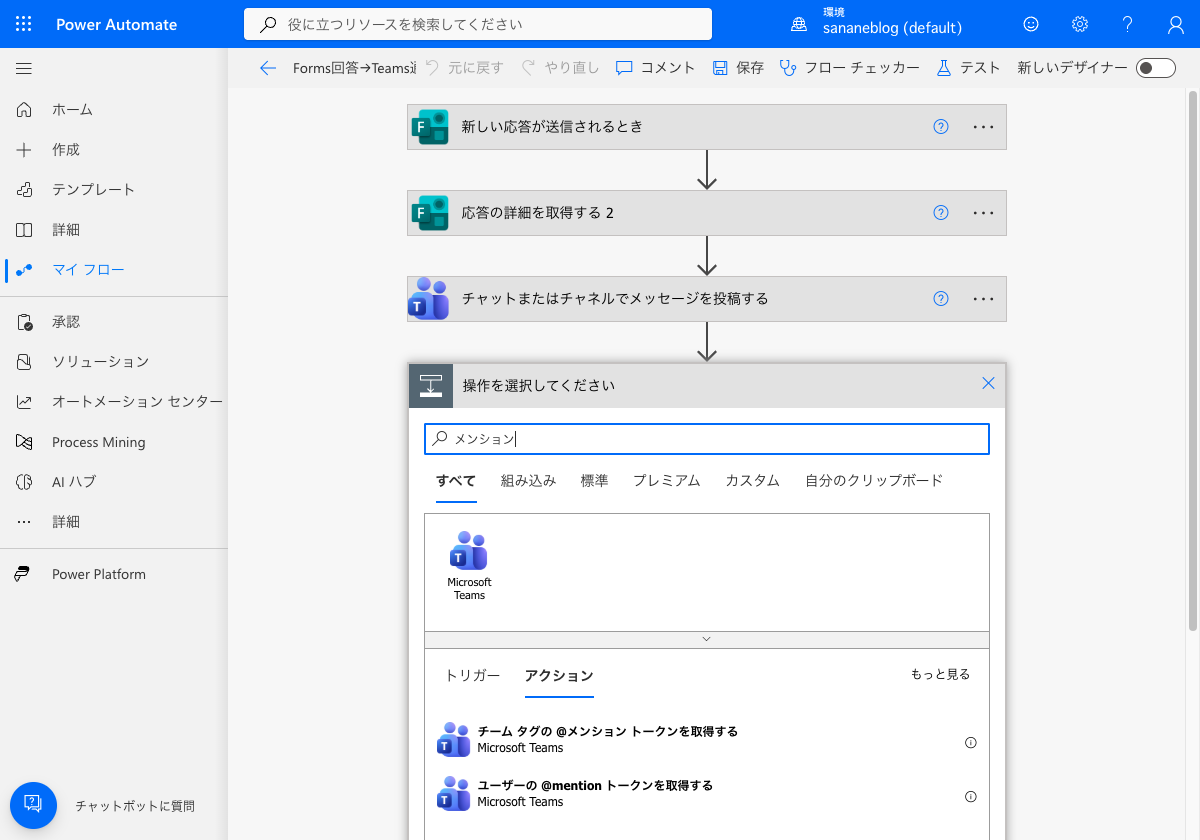Click the チャットボットに質問 chat button
The image size is (1200, 840).
click(34, 805)
